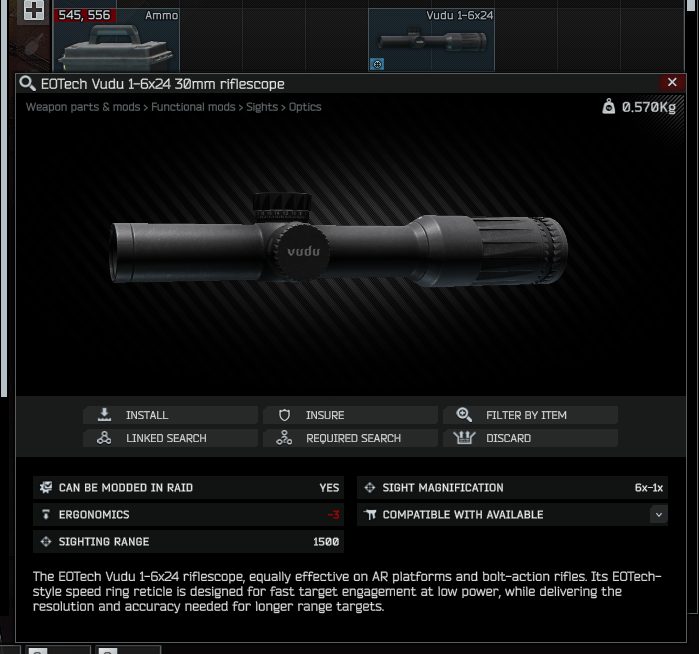The width and height of the screenshot is (699, 654).
Task: Select the Ammo case item in stash
Action: 116,40
